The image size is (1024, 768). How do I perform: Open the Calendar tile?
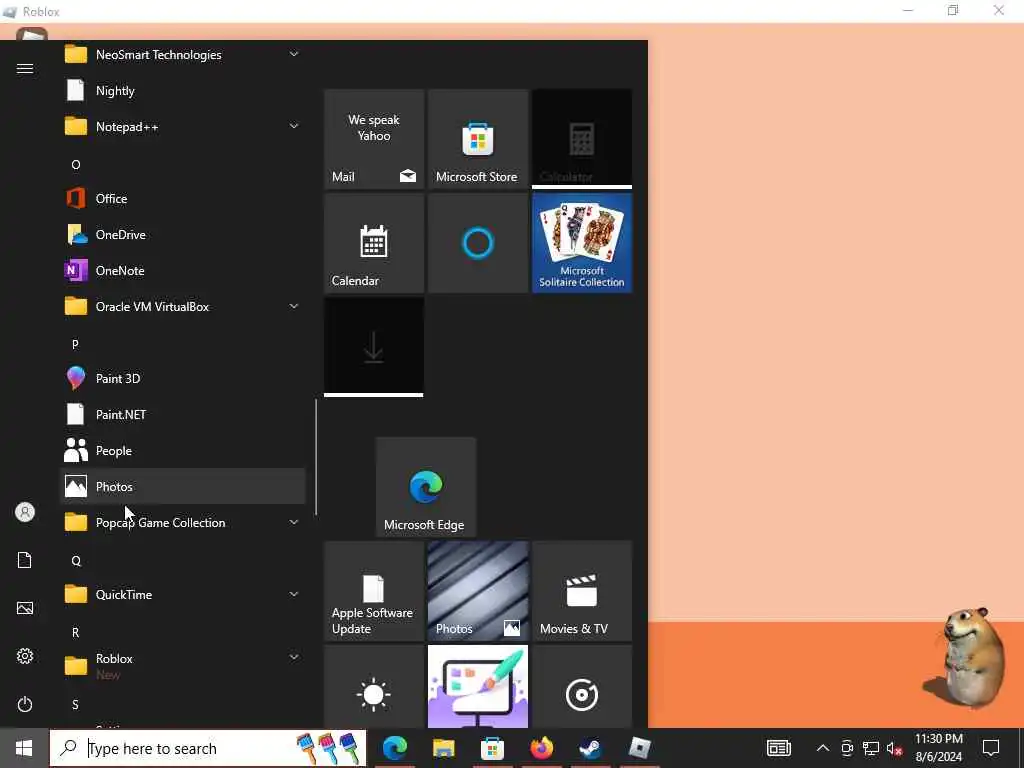coord(374,243)
